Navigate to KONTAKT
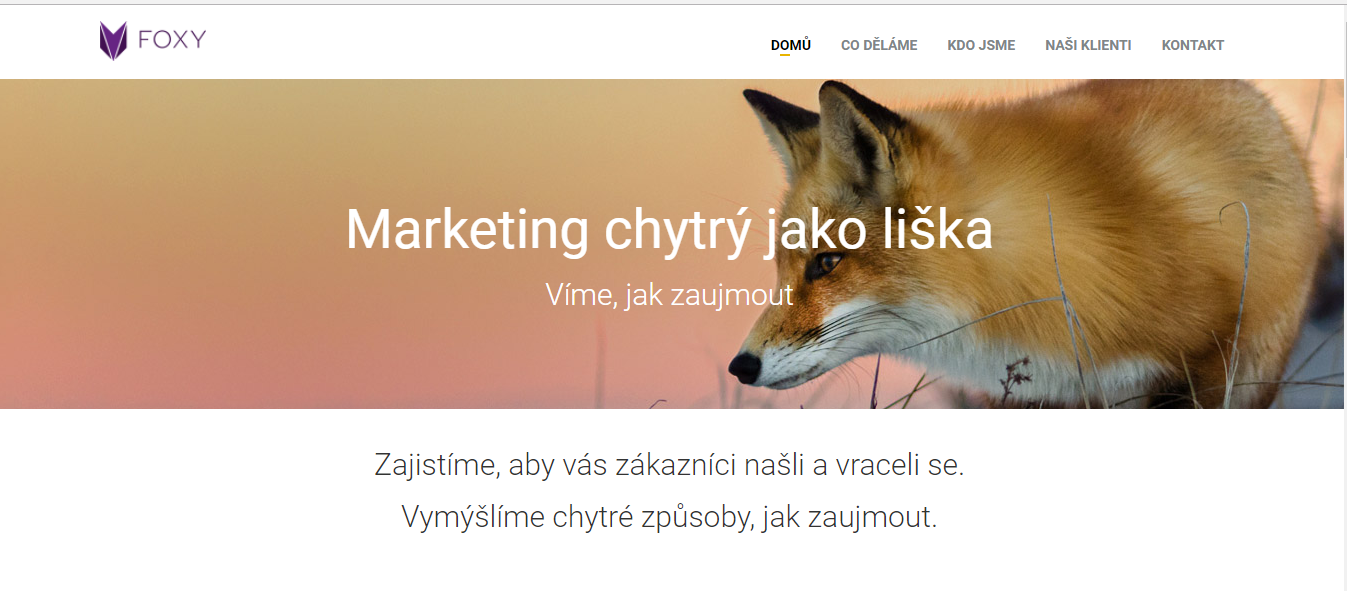Screen dimensions: 1347x591 point(1193,45)
